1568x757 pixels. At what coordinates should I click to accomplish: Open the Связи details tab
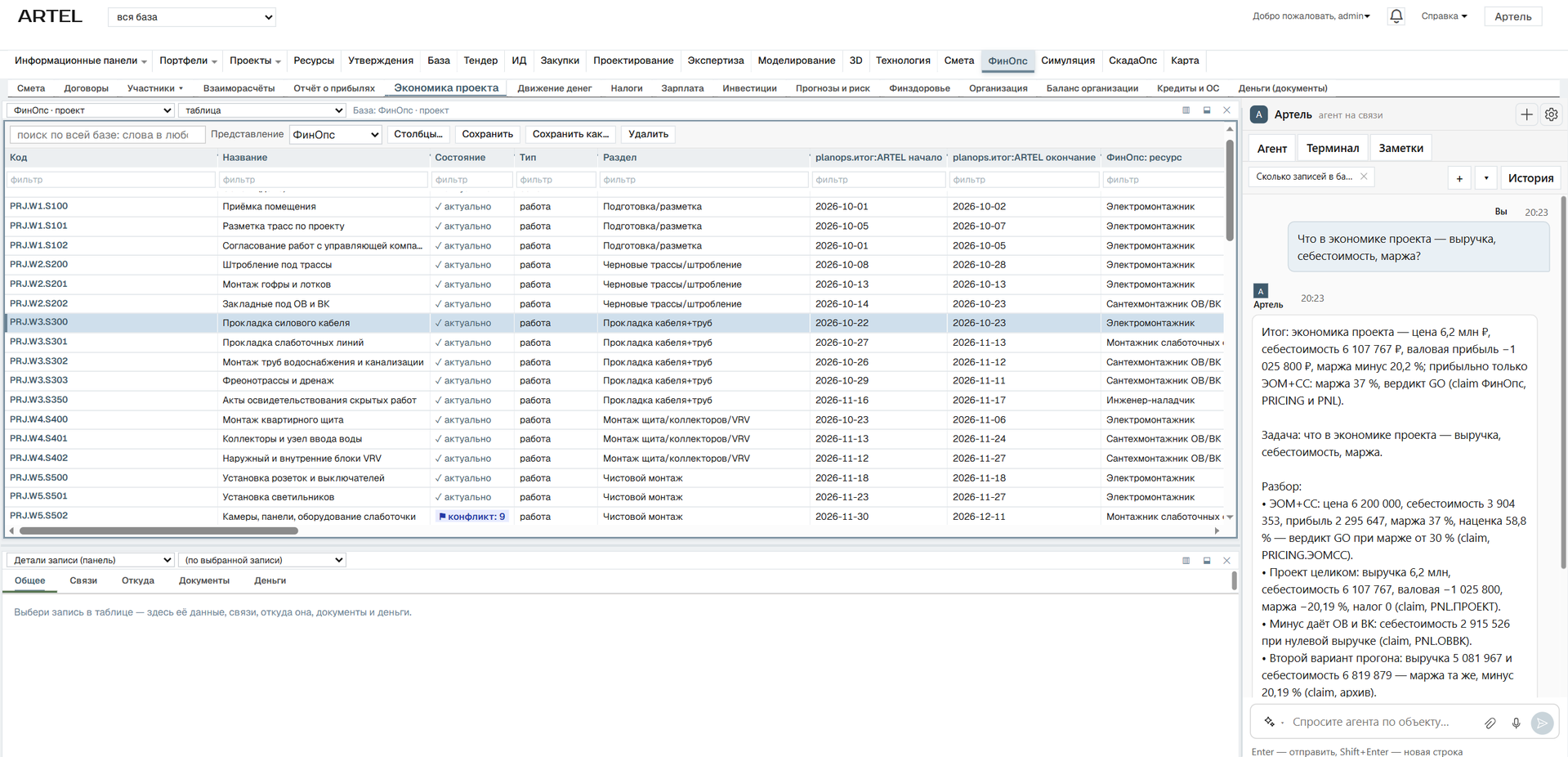tap(83, 580)
